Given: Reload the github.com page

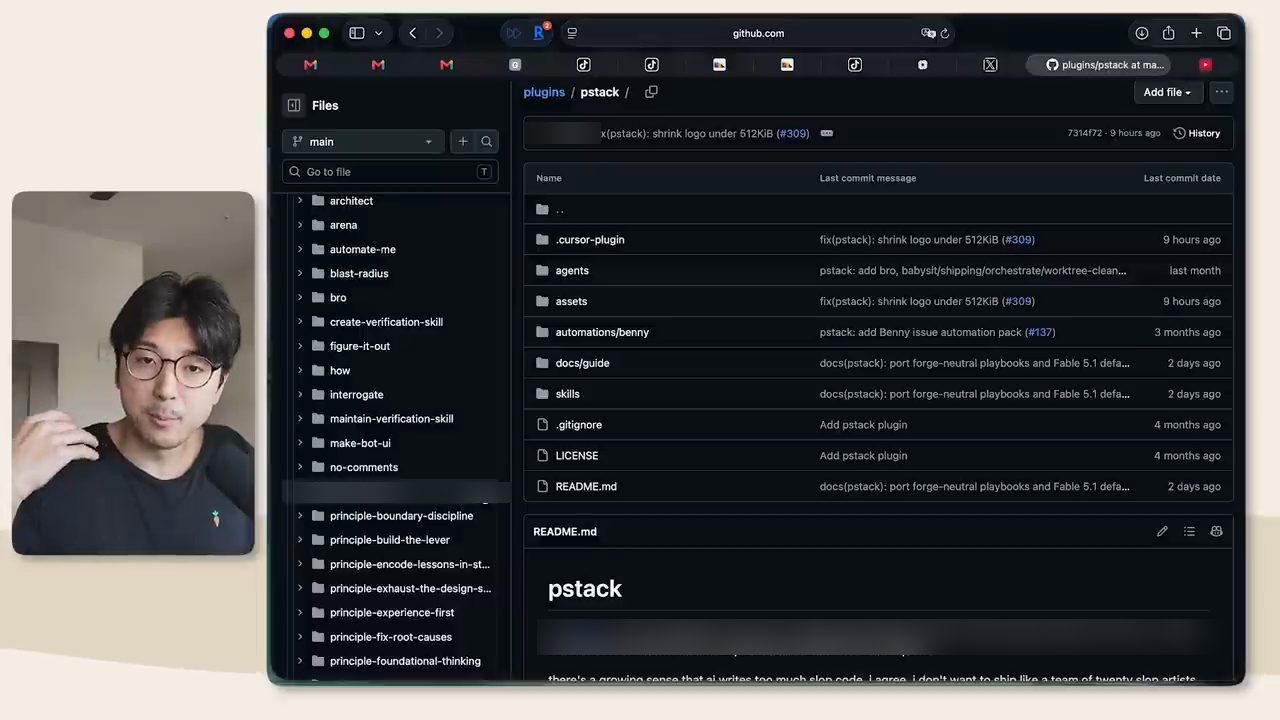Looking at the screenshot, I should (944, 33).
